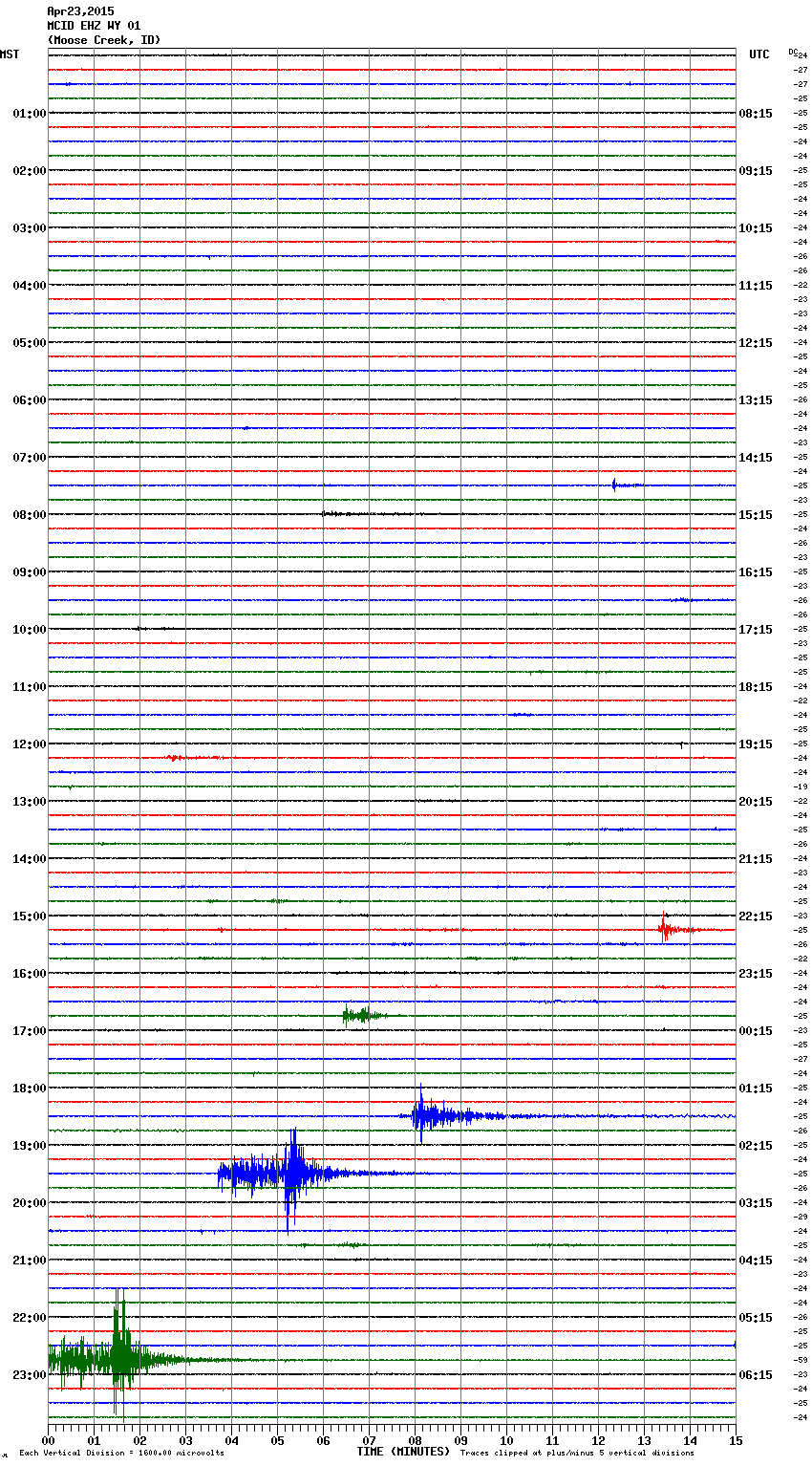The image size is (812, 1466).
Task: Select the 04:00 MST row label
Action: coord(30,286)
